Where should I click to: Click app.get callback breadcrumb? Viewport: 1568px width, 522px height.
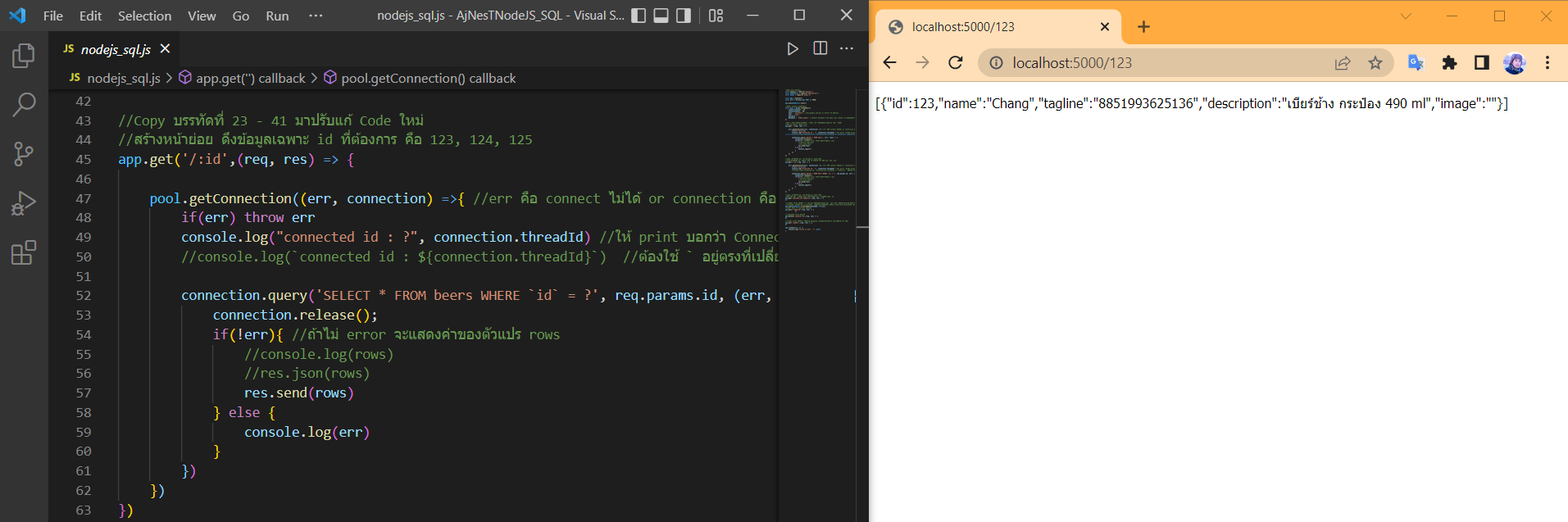(x=250, y=78)
